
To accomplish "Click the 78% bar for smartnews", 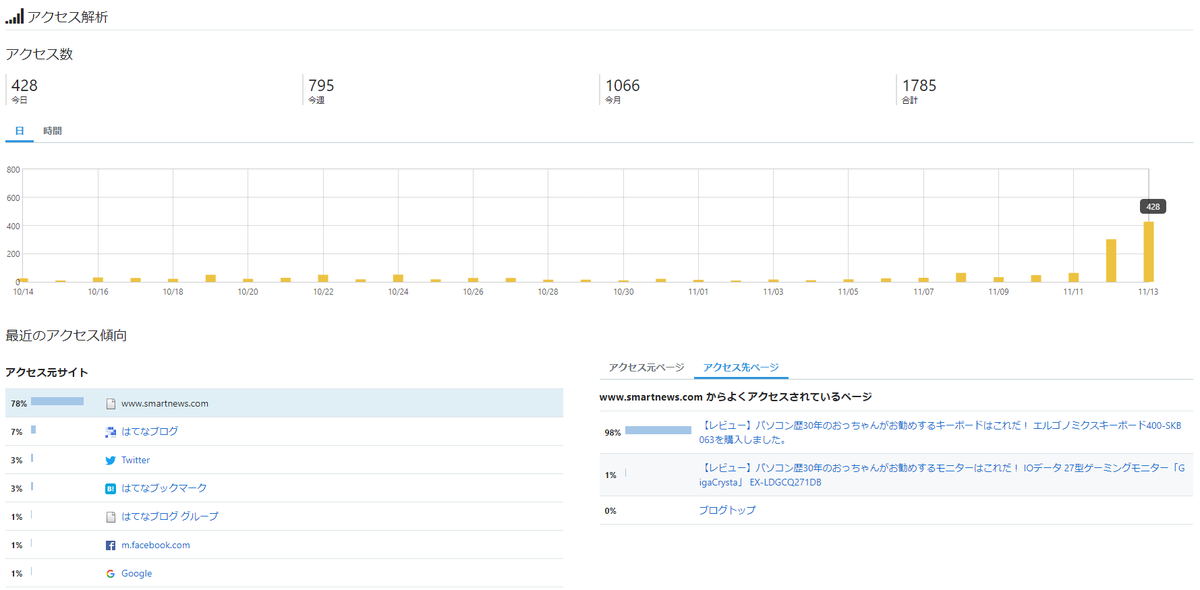I will click(57, 401).
